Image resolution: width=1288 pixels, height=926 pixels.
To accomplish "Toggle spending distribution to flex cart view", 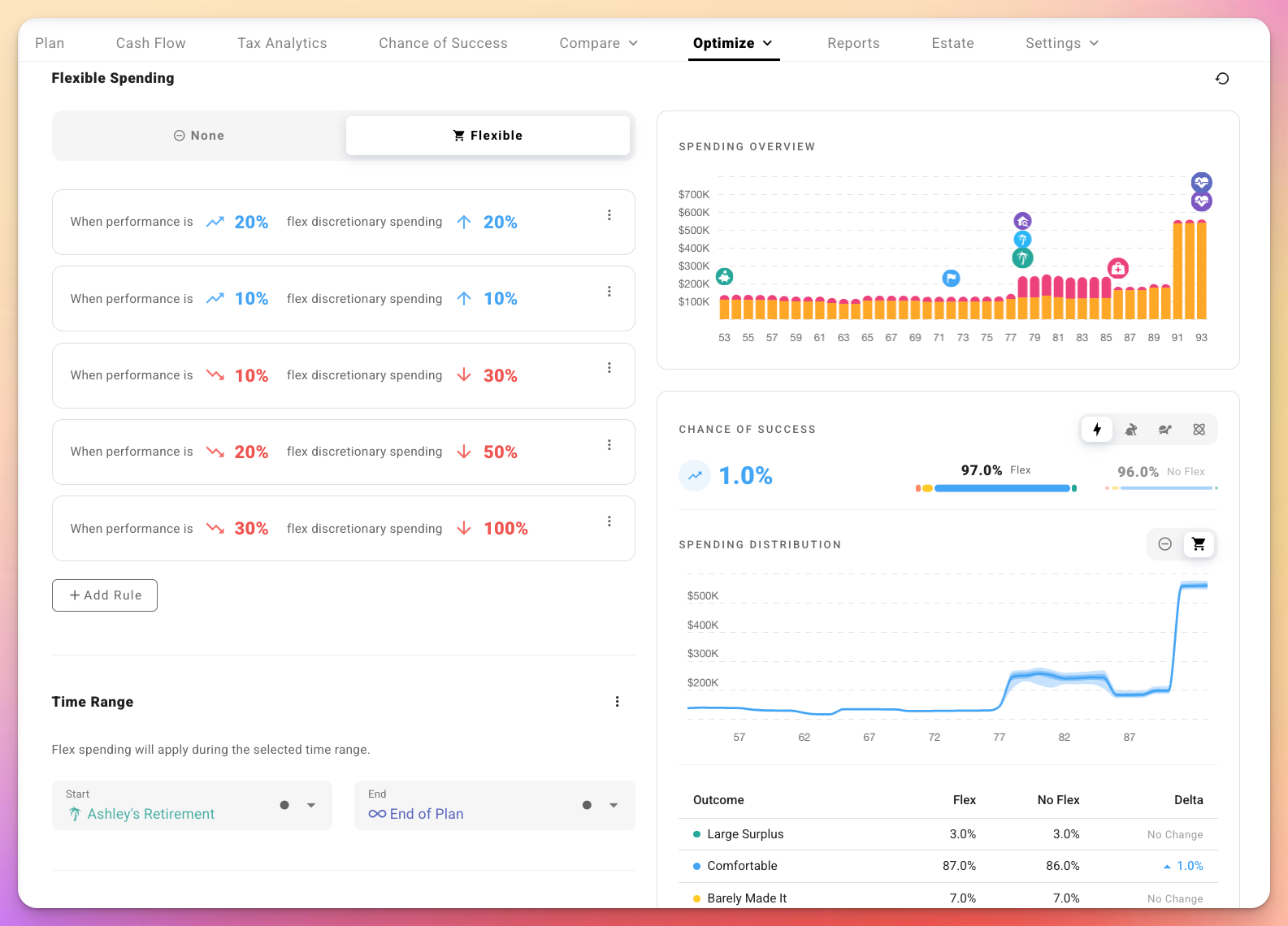I will [x=1199, y=544].
